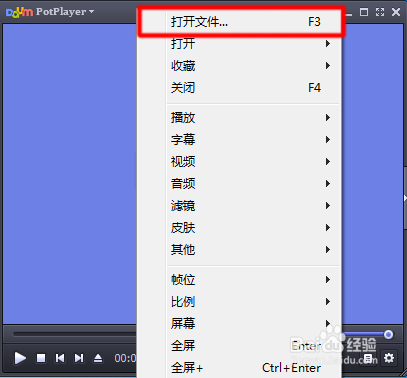
Task: Jump to previous track button
Action: tap(60, 358)
